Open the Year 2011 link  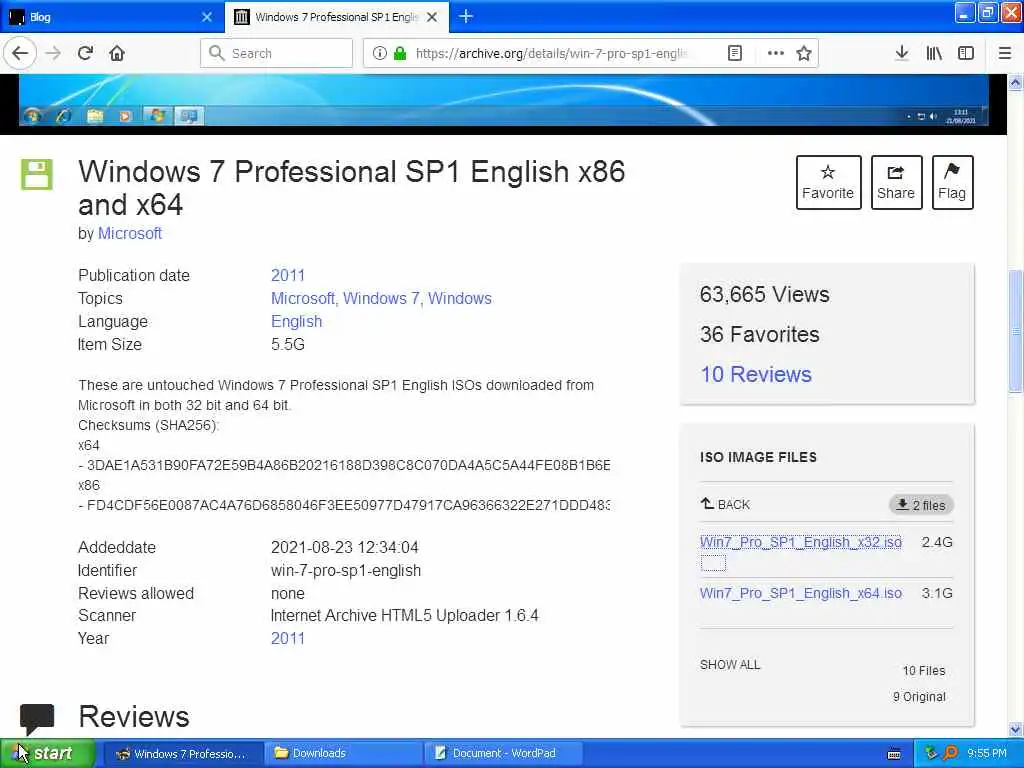click(287, 638)
